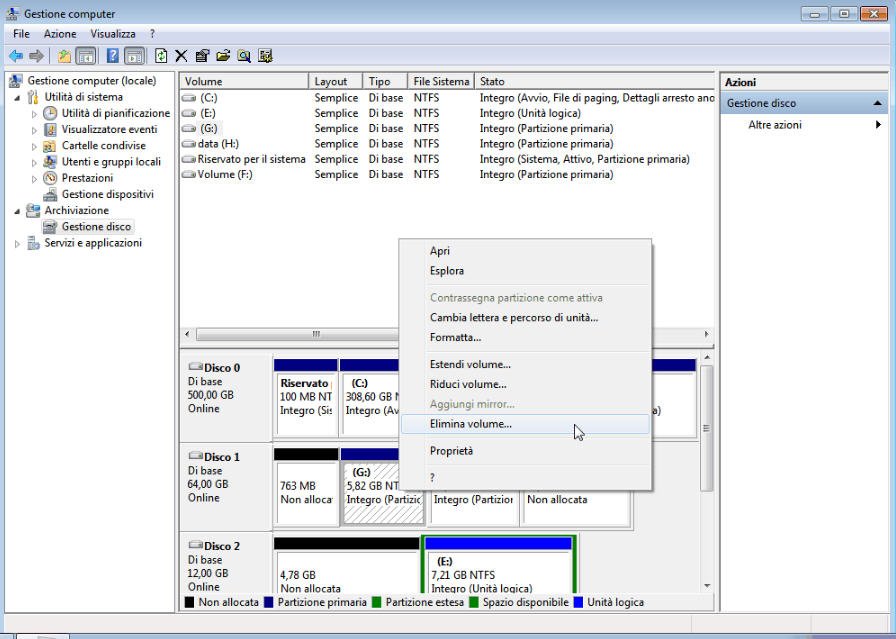Click the up one level folder icon
Image resolution: width=896 pixels, height=639 pixels.
pyautogui.click(x=65, y=56)
